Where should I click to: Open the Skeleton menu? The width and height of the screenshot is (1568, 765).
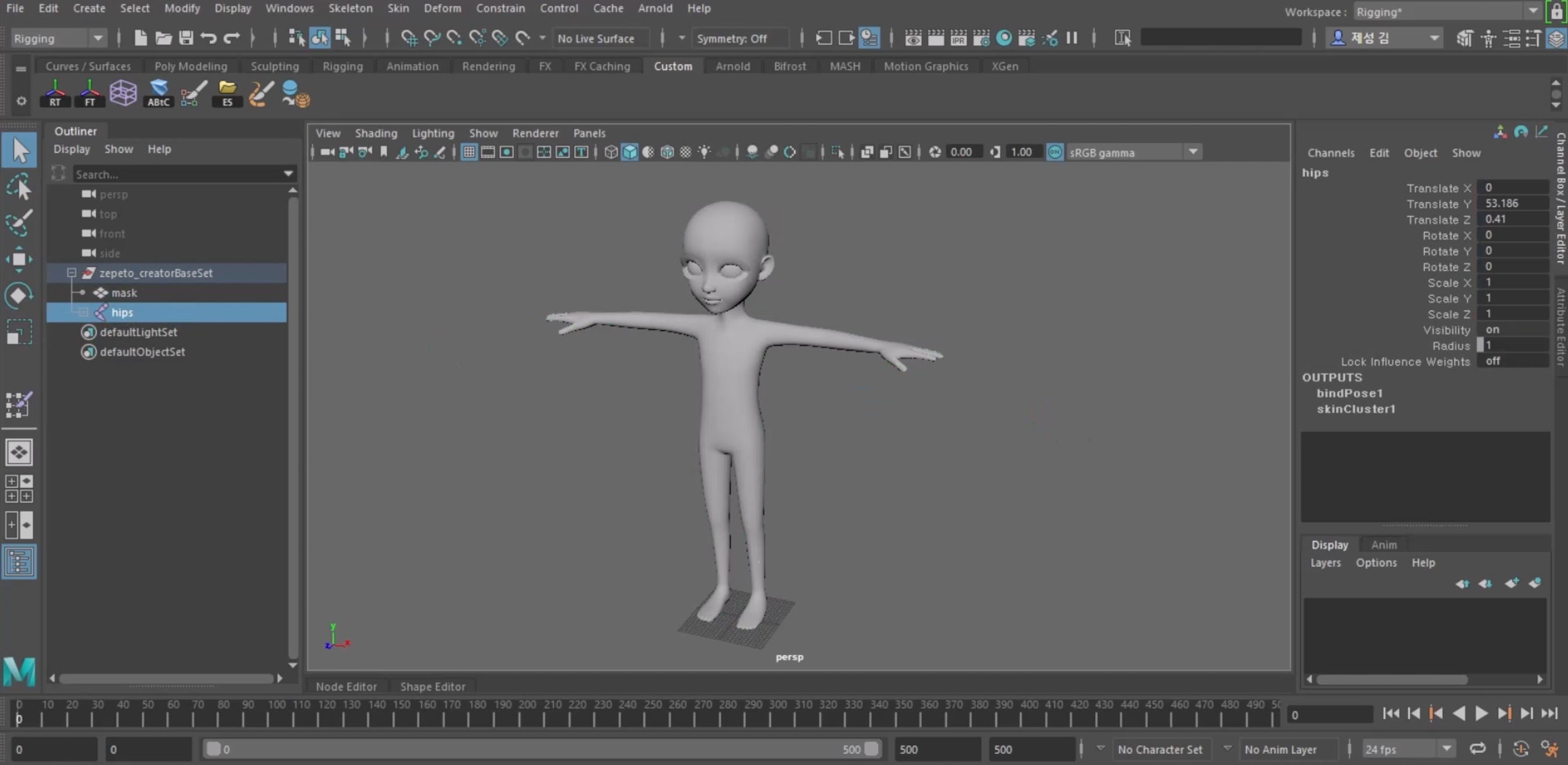tap(350, 9)
